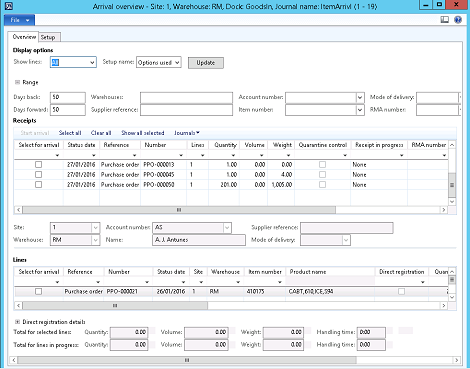Sort by Quantity column header in Receipts
The height and width of the screenshot is (369, 470).
(225, 145)
